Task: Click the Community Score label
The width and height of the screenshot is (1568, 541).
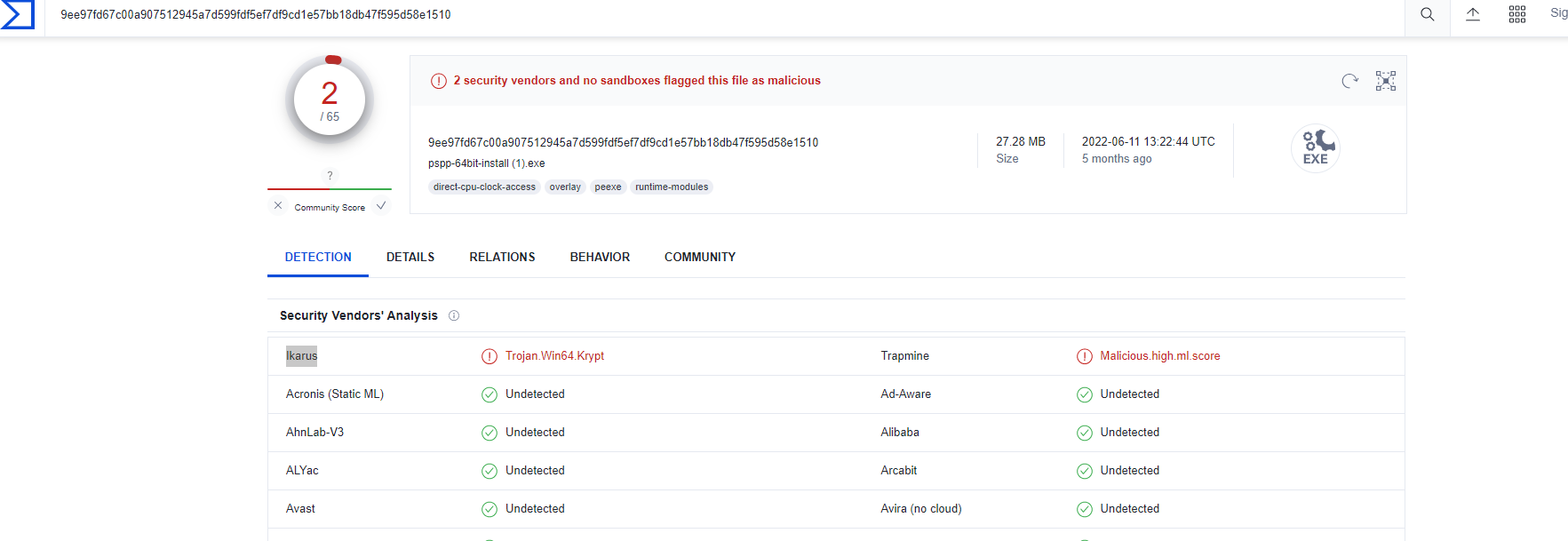Action: tap(330, 208)
